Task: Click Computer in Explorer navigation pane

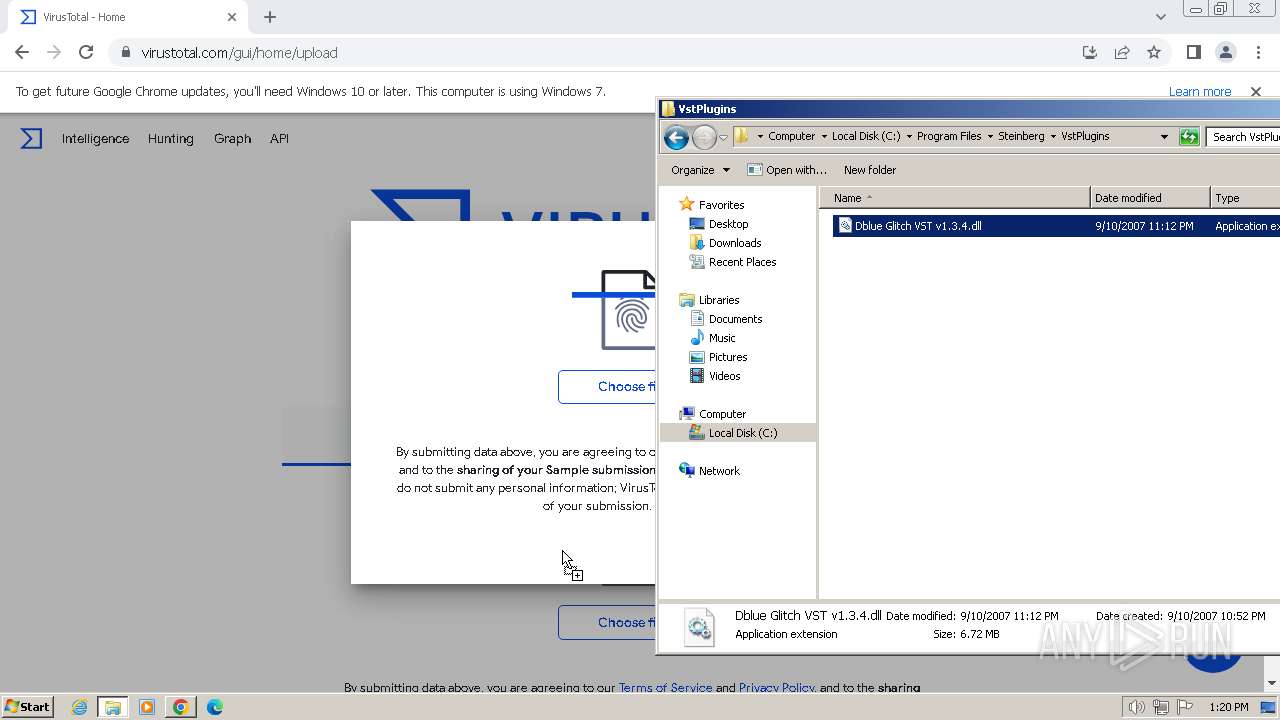Action: tap(722, 414)
